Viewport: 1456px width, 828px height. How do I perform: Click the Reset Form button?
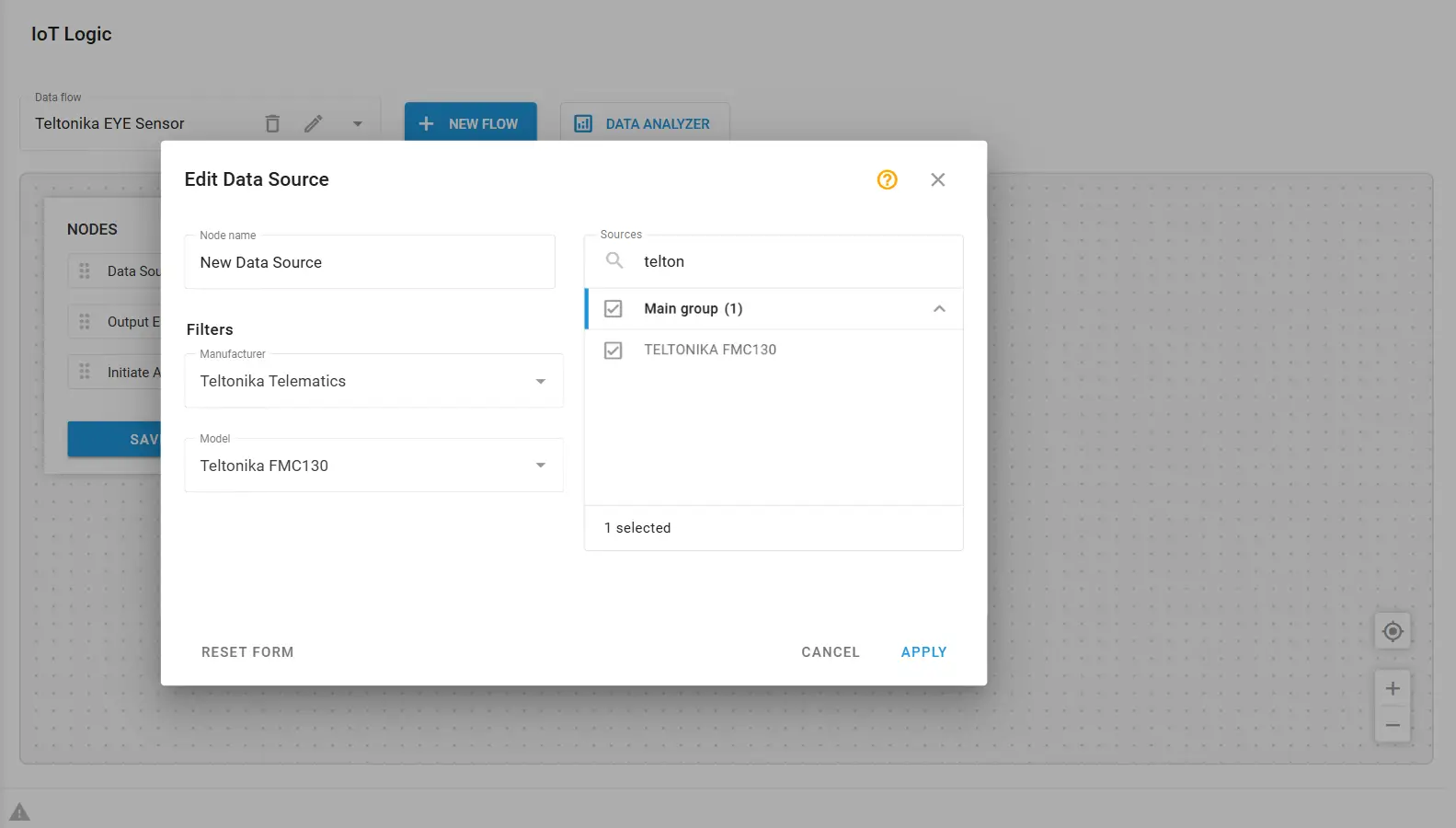coord(247,652)
